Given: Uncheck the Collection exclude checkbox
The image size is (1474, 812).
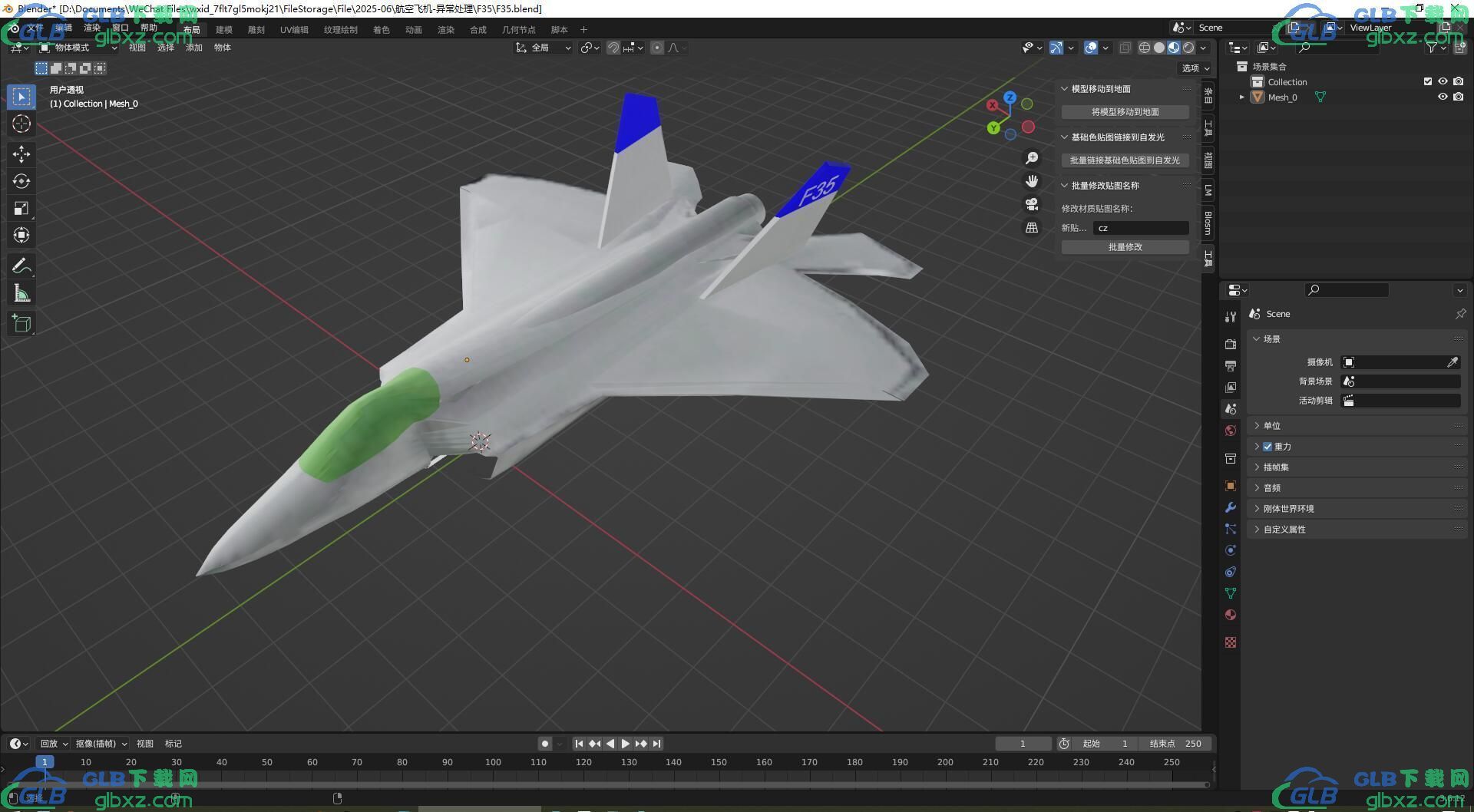Looking at the screenshot, I should click(1427, 81).
